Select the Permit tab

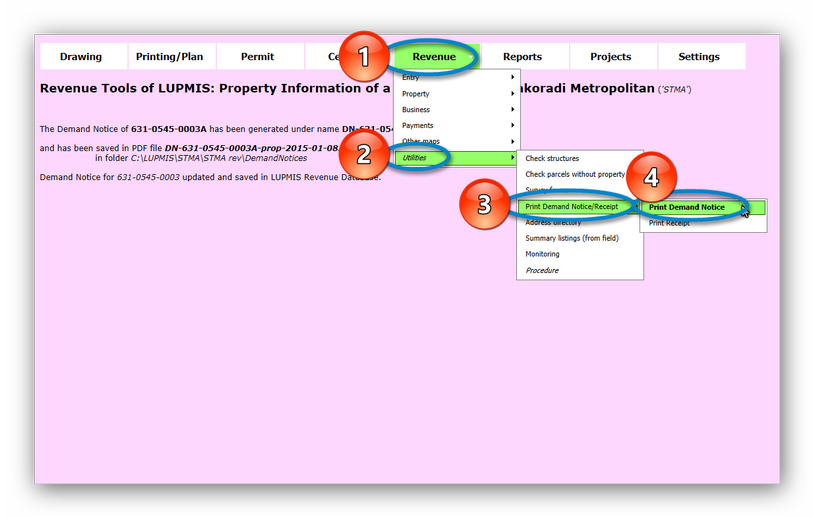coord(257,57)
